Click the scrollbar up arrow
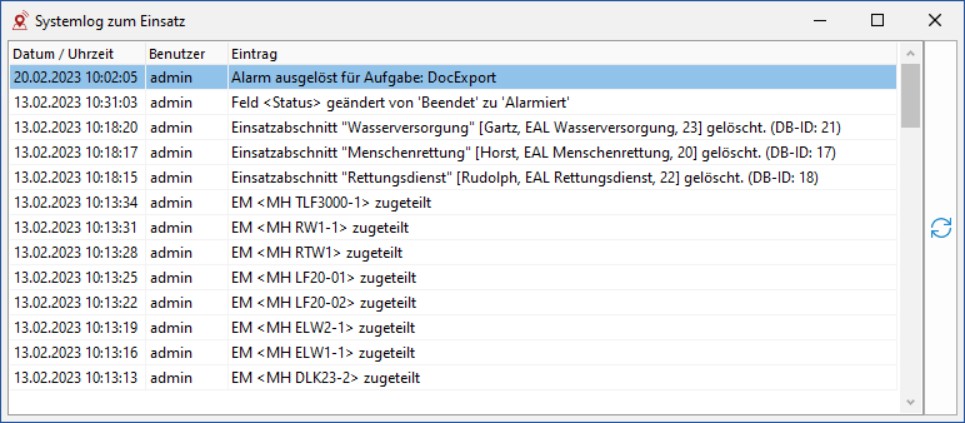Image resolution: width=965 pixels, height=423 pixels. 910,54
